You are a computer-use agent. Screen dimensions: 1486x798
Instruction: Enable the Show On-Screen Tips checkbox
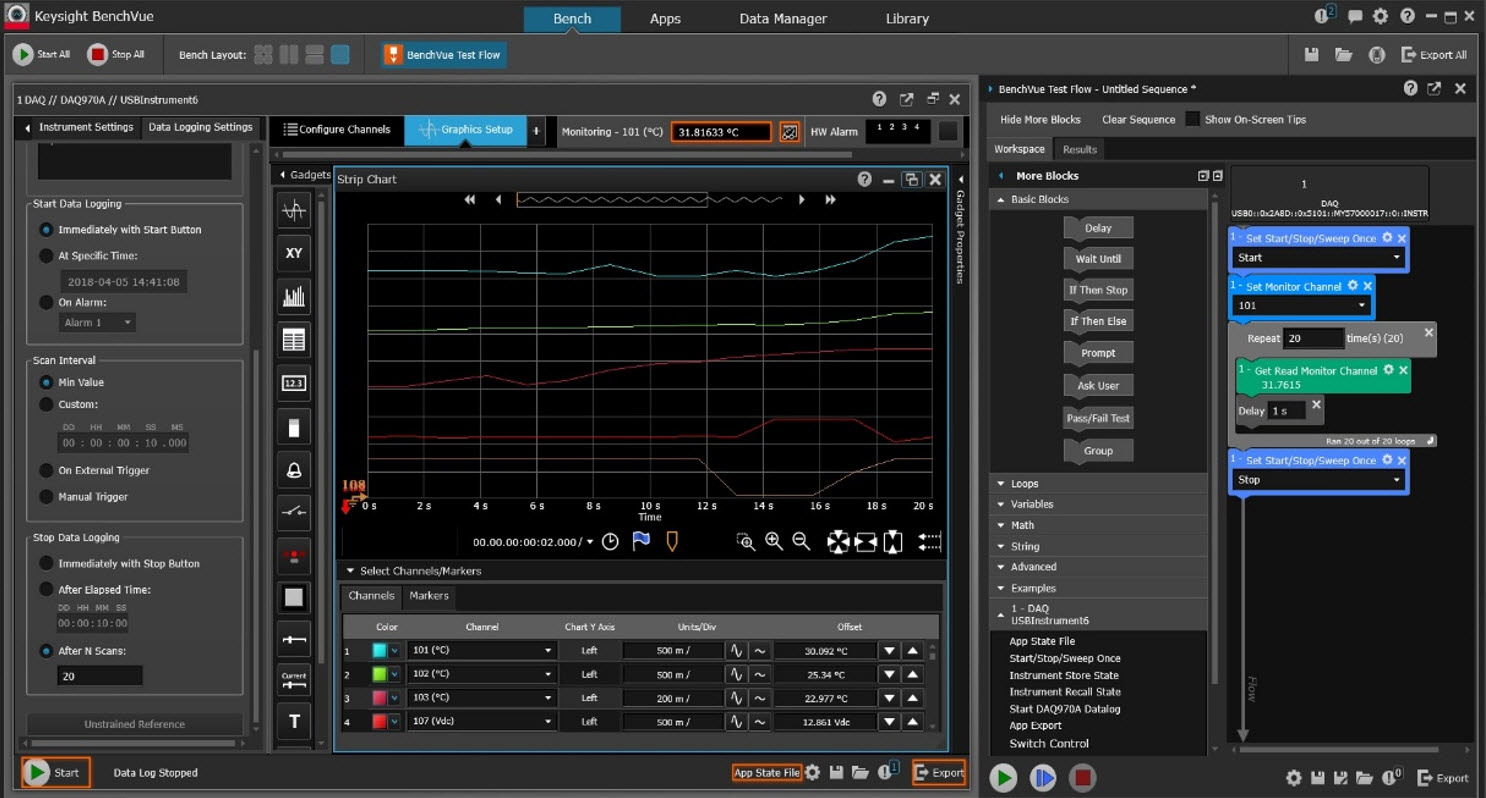point(1192,119)
